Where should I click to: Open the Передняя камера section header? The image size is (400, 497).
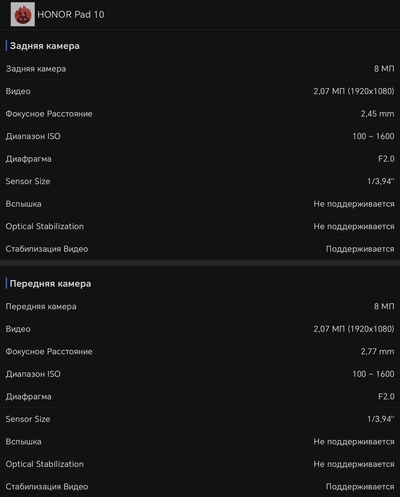(50, 284)
